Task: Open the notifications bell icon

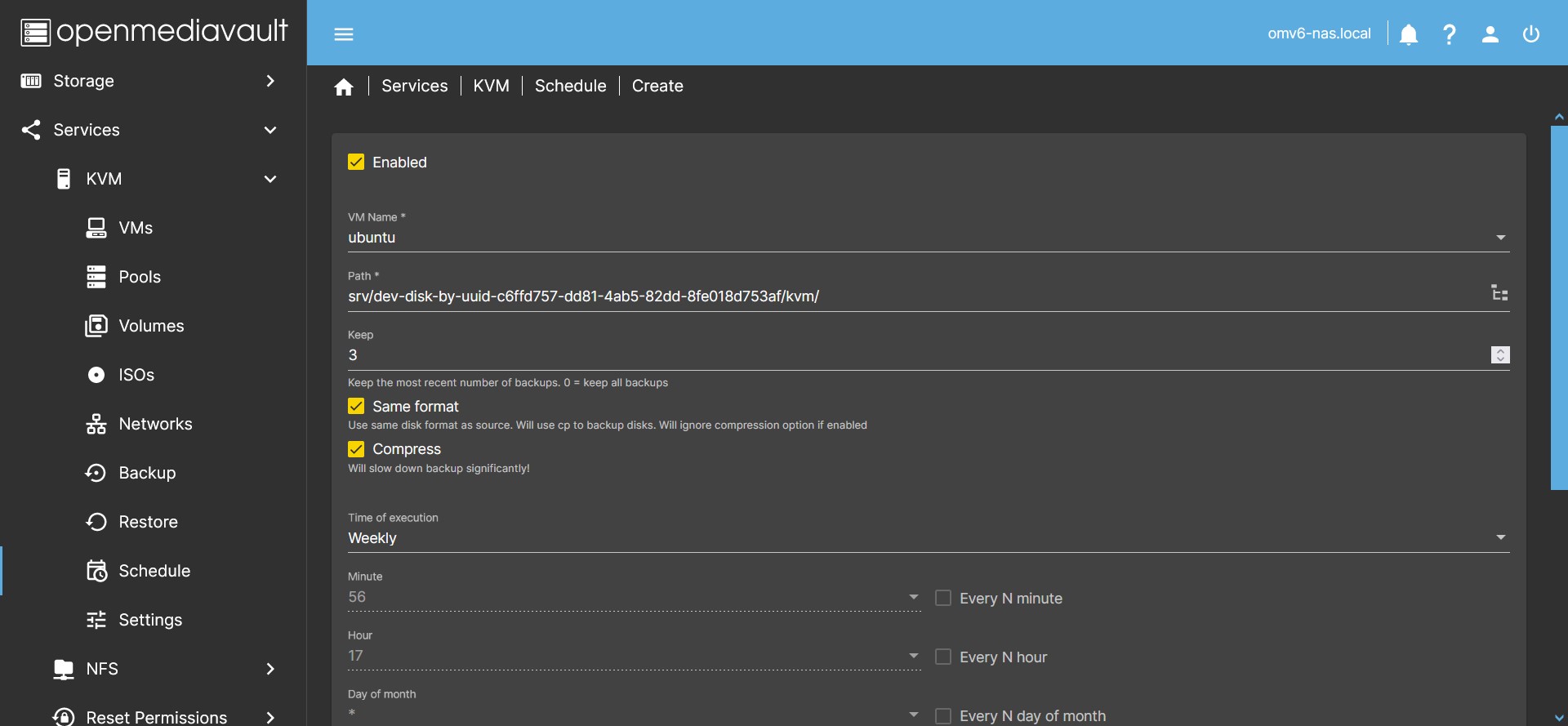Action: pyautogui.click(x=1408, y=33)
